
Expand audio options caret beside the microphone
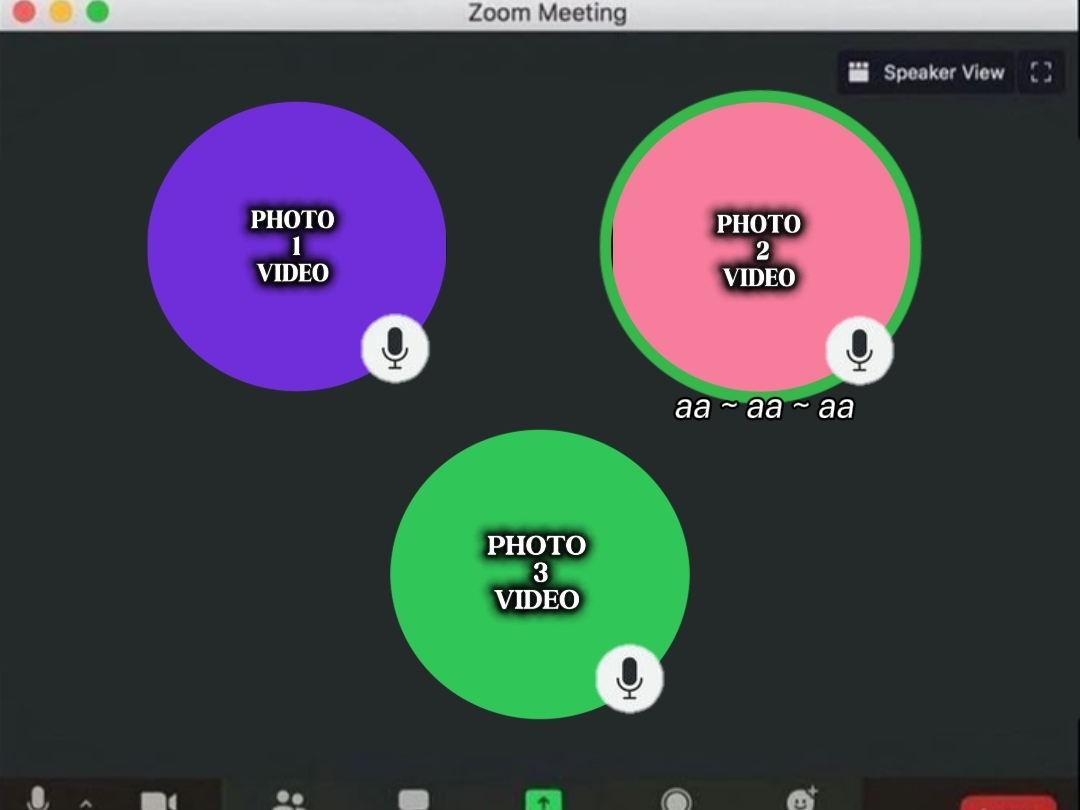click(86, 802)
